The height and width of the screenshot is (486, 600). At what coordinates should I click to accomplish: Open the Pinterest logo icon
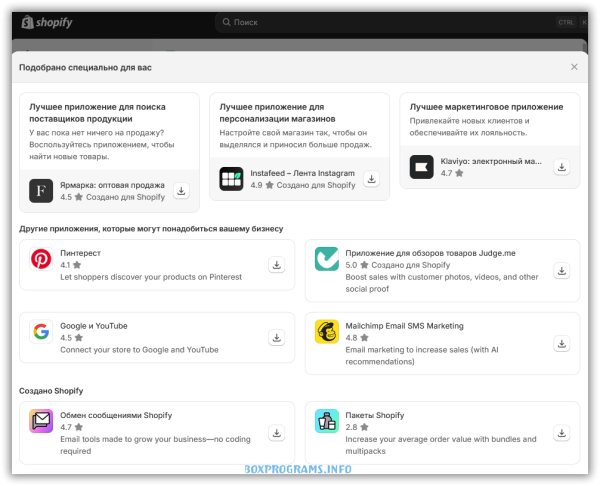coord(41,259)
